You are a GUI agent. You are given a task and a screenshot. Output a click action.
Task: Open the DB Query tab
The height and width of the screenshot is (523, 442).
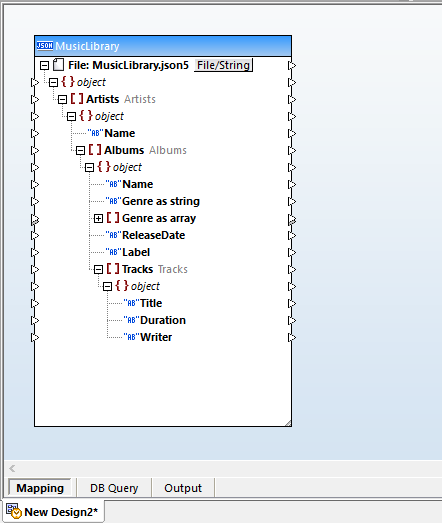114,488
